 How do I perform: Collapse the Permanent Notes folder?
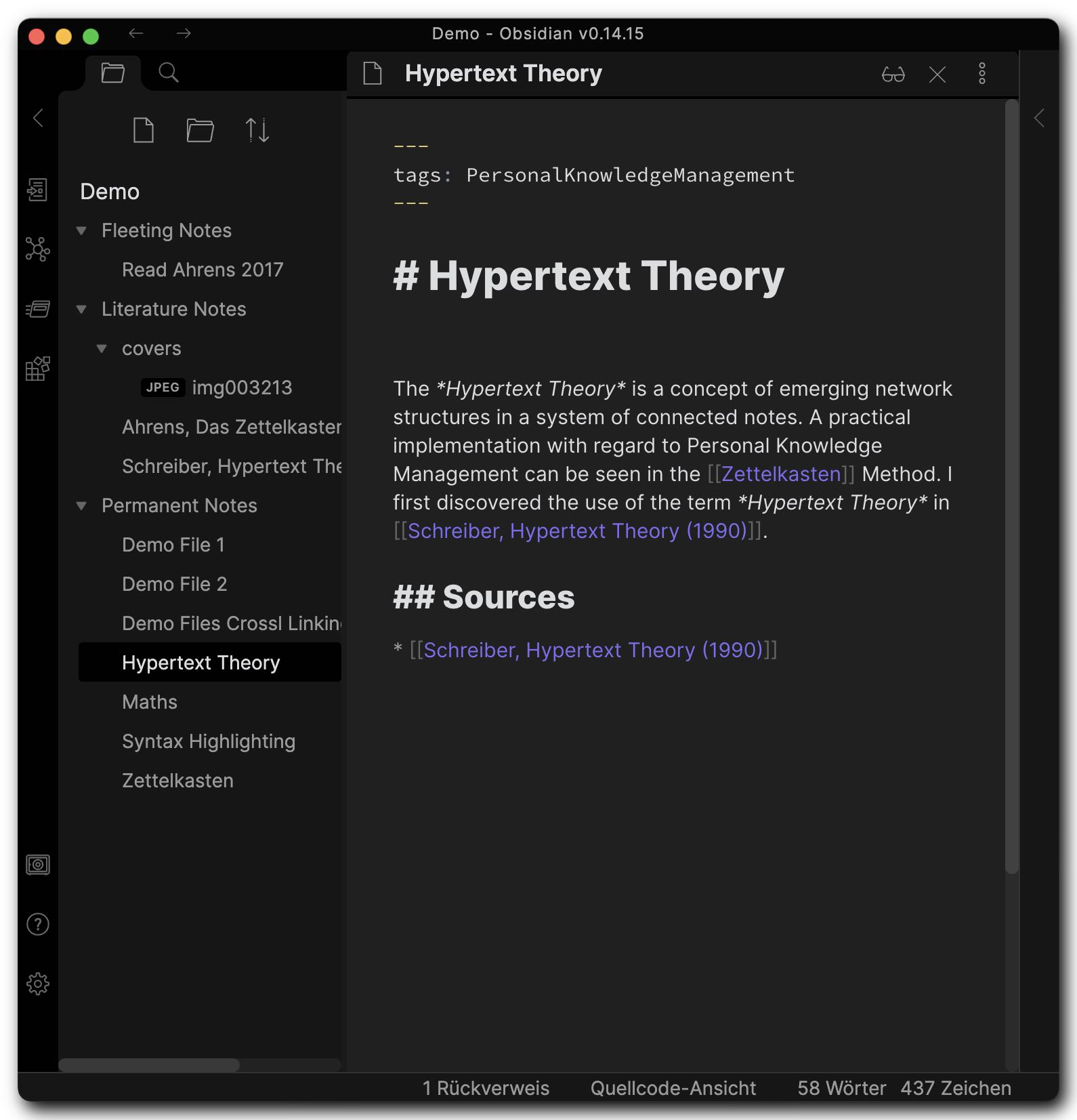(x=81, y=506)
